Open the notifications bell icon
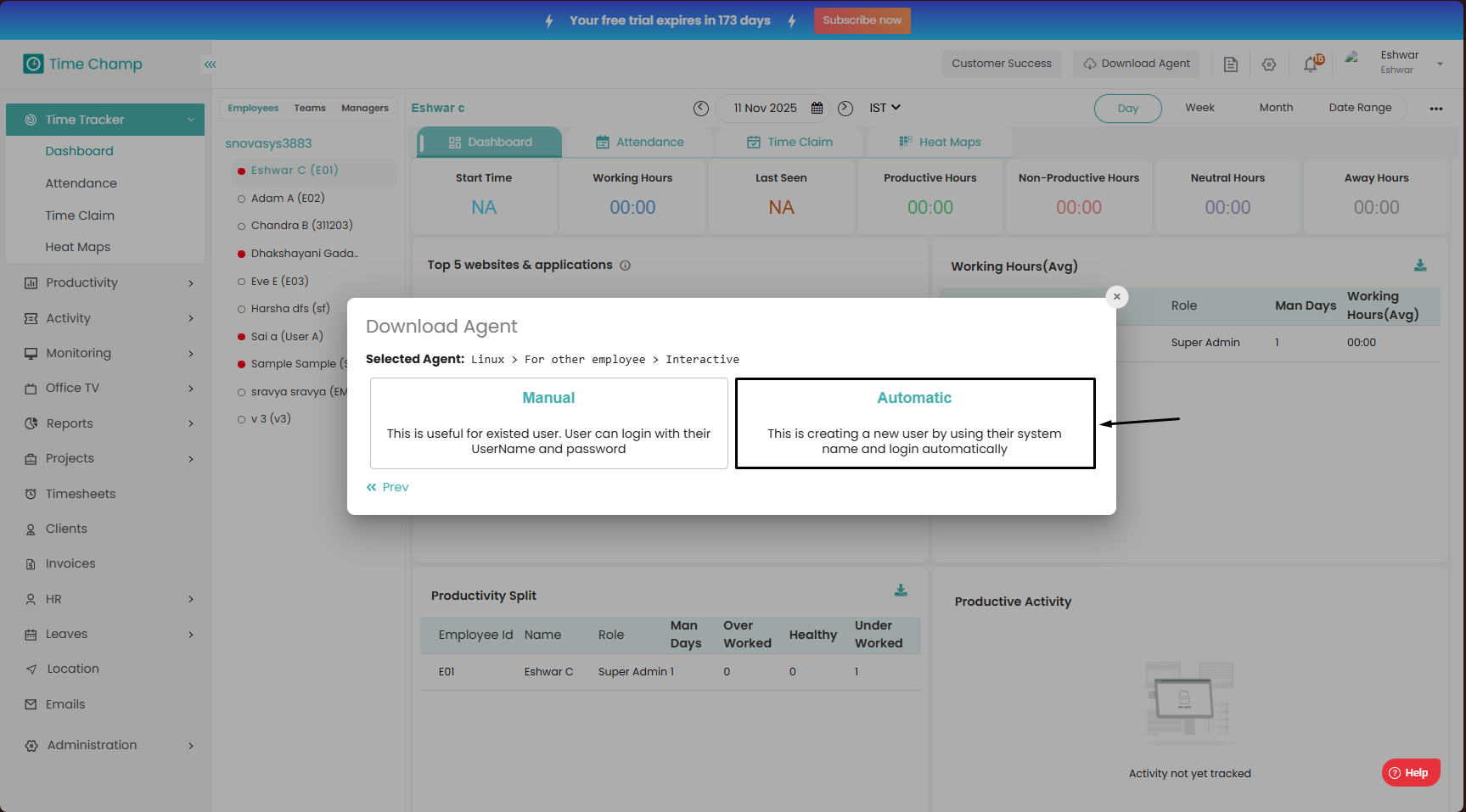Image resolution: width=1466 pixels, height=812 pixels. [x=1312, y=64]
